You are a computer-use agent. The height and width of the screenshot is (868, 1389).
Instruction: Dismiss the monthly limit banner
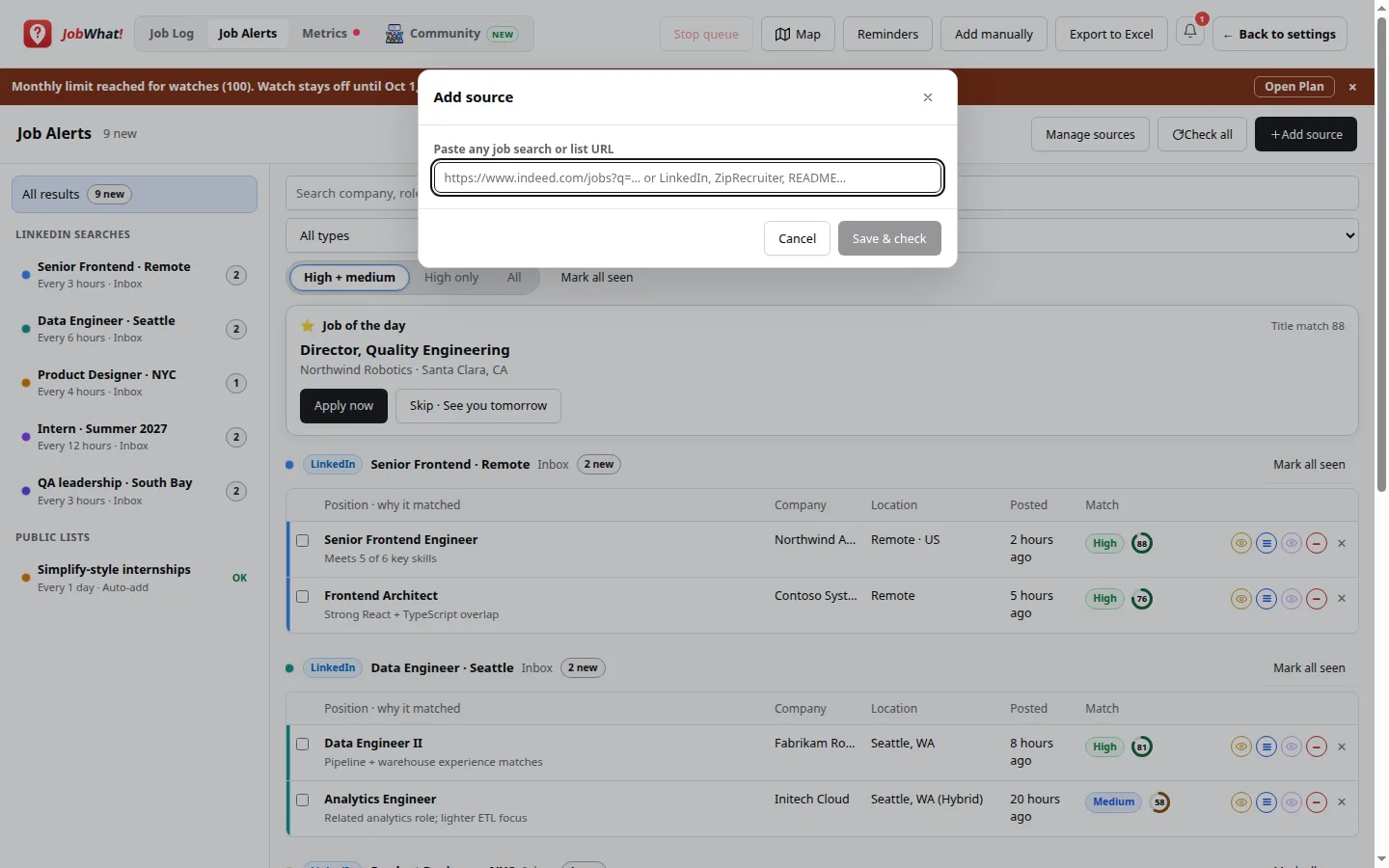(x=1352, y=87)
